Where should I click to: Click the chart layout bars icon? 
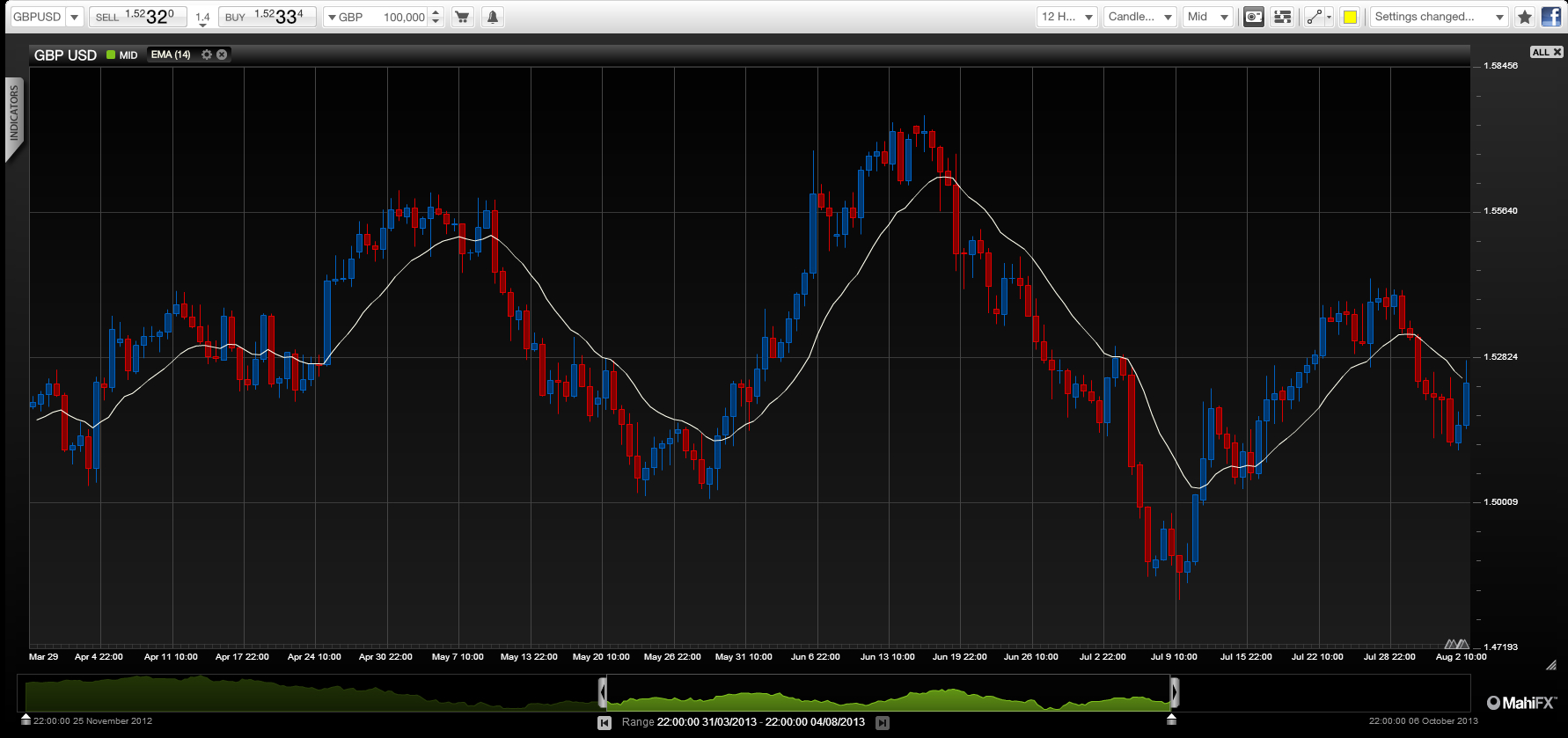click(x=1283, y=17)
